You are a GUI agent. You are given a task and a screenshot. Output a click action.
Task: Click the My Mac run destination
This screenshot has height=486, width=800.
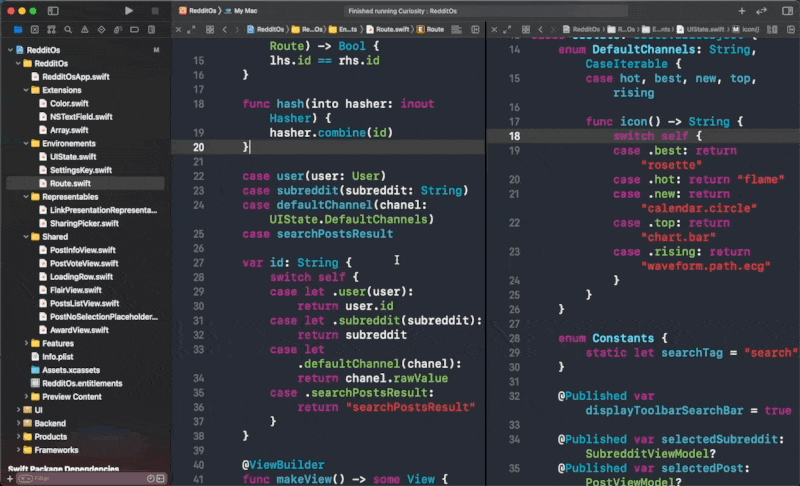tap(242, 10)
